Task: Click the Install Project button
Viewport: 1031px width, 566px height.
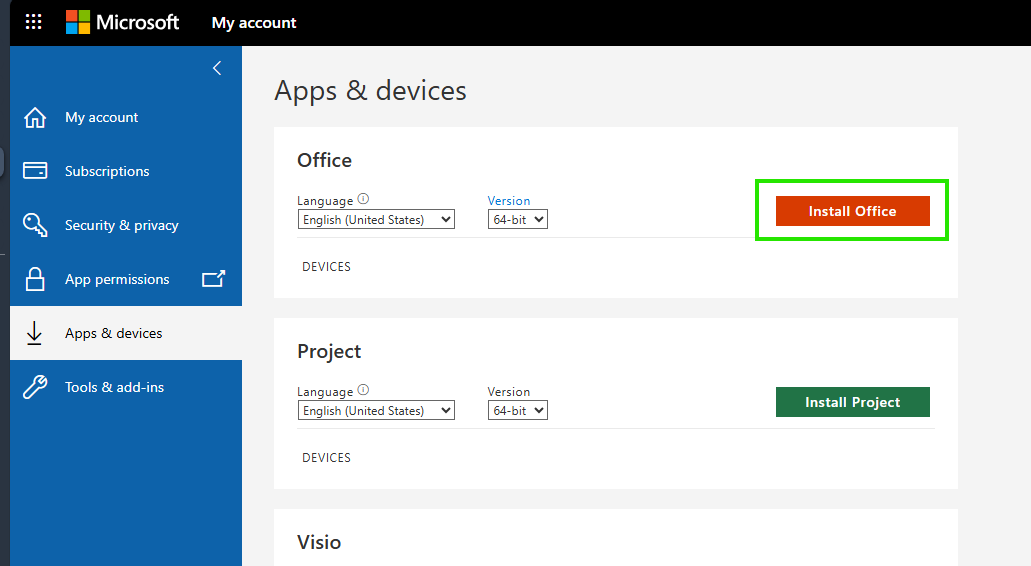Action: click(x=852, y=402)
